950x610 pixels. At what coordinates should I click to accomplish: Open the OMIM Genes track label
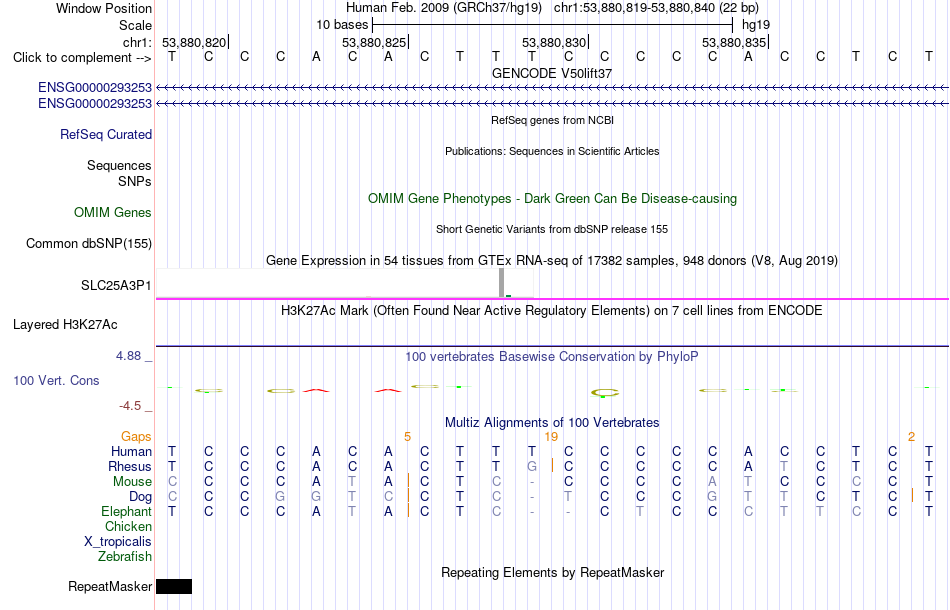(113, 213)
